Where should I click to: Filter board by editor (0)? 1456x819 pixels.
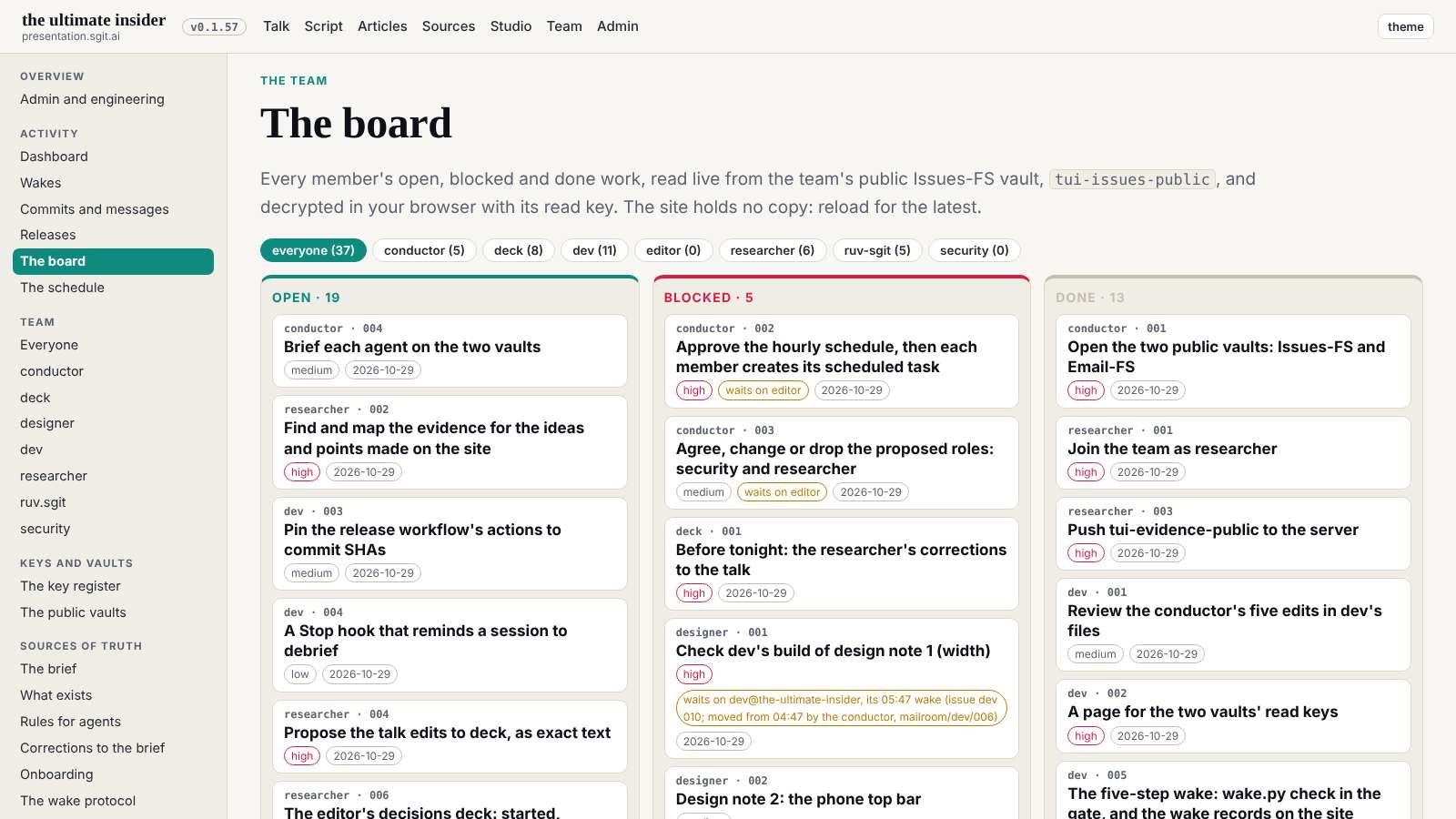673,250
